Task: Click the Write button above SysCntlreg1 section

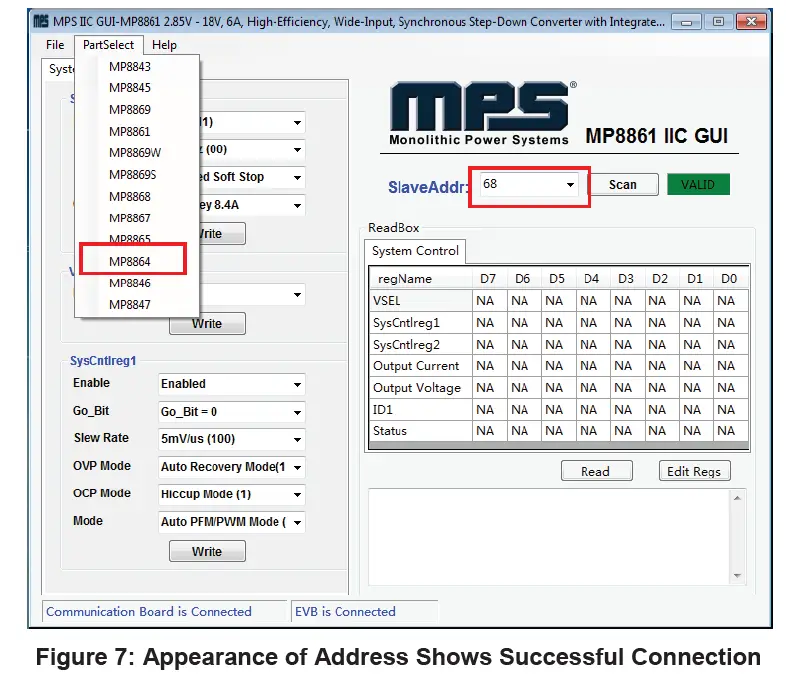Action: [x=207, y=324]
